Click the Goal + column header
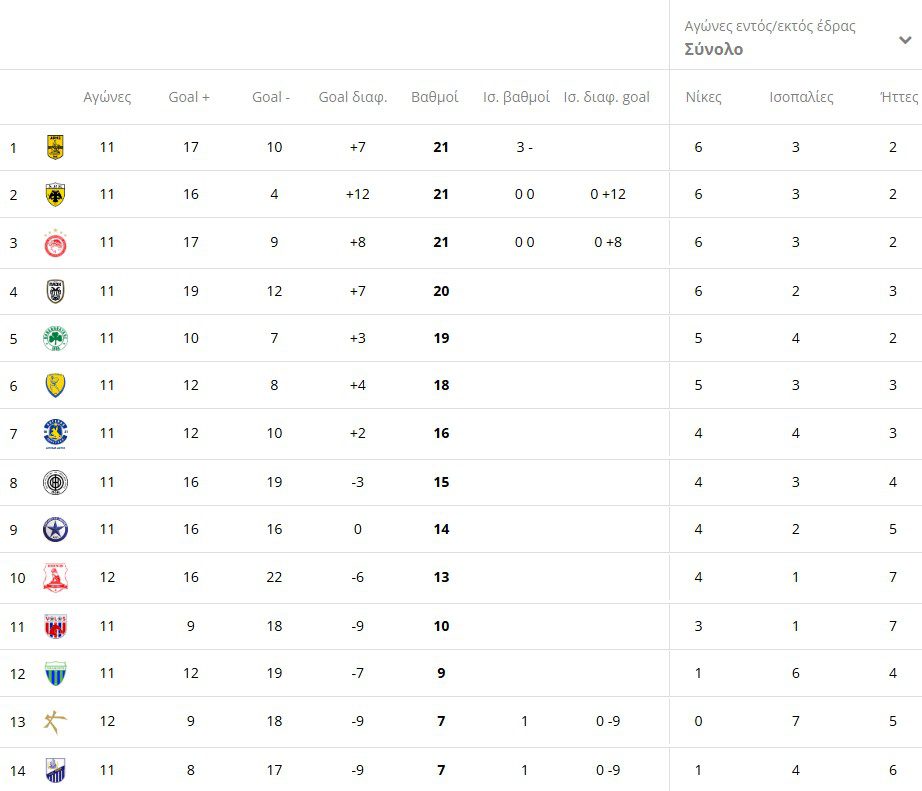The image size is (922, 791). (x=189, y=97)
